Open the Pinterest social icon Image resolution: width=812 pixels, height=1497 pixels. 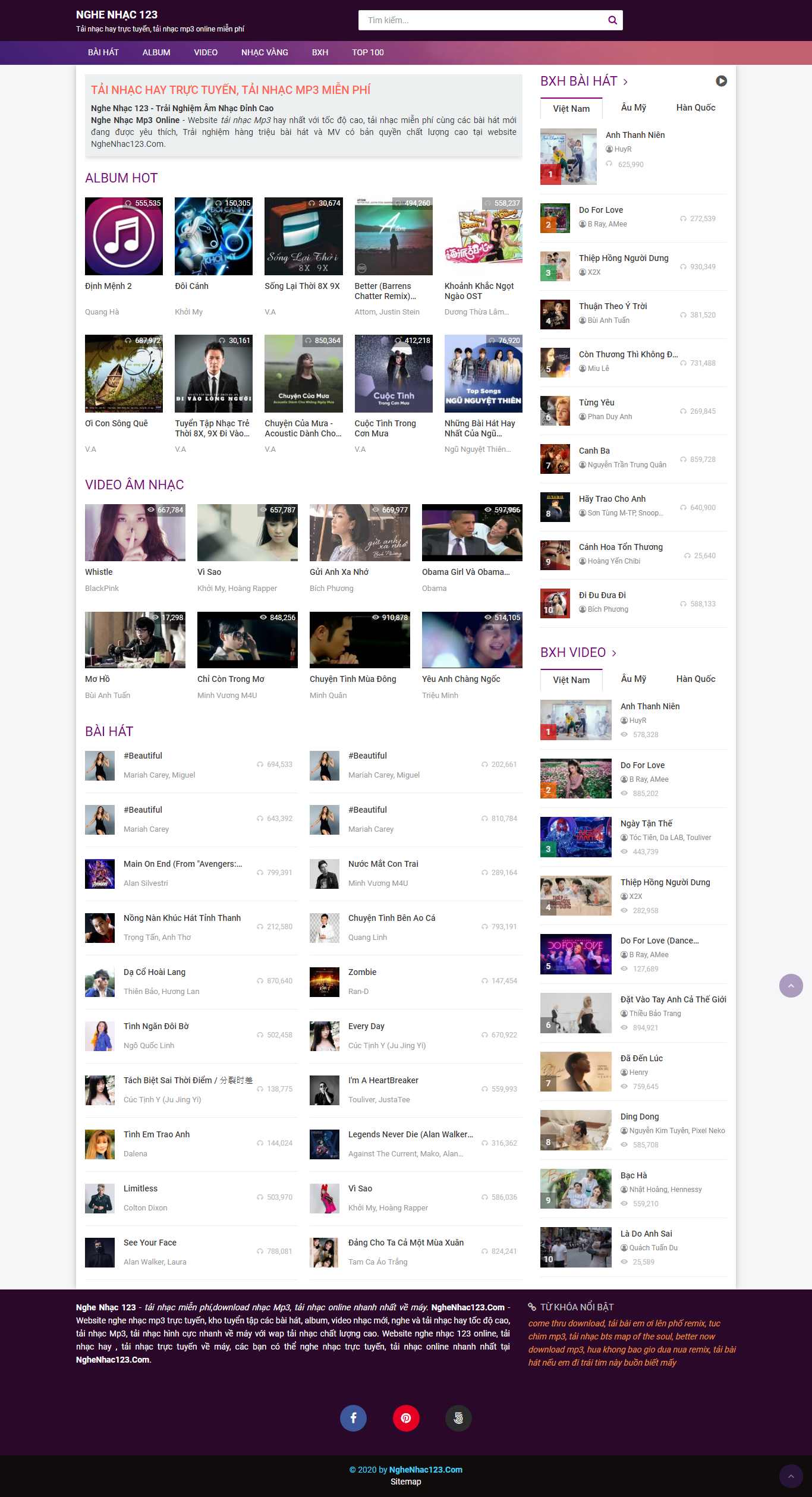coord(406,1418)
